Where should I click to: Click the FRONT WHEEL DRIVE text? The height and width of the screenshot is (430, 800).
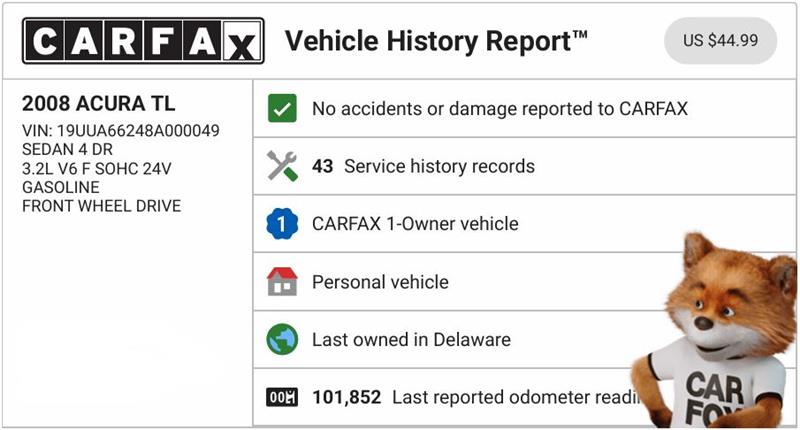click(x=100, y=206)
